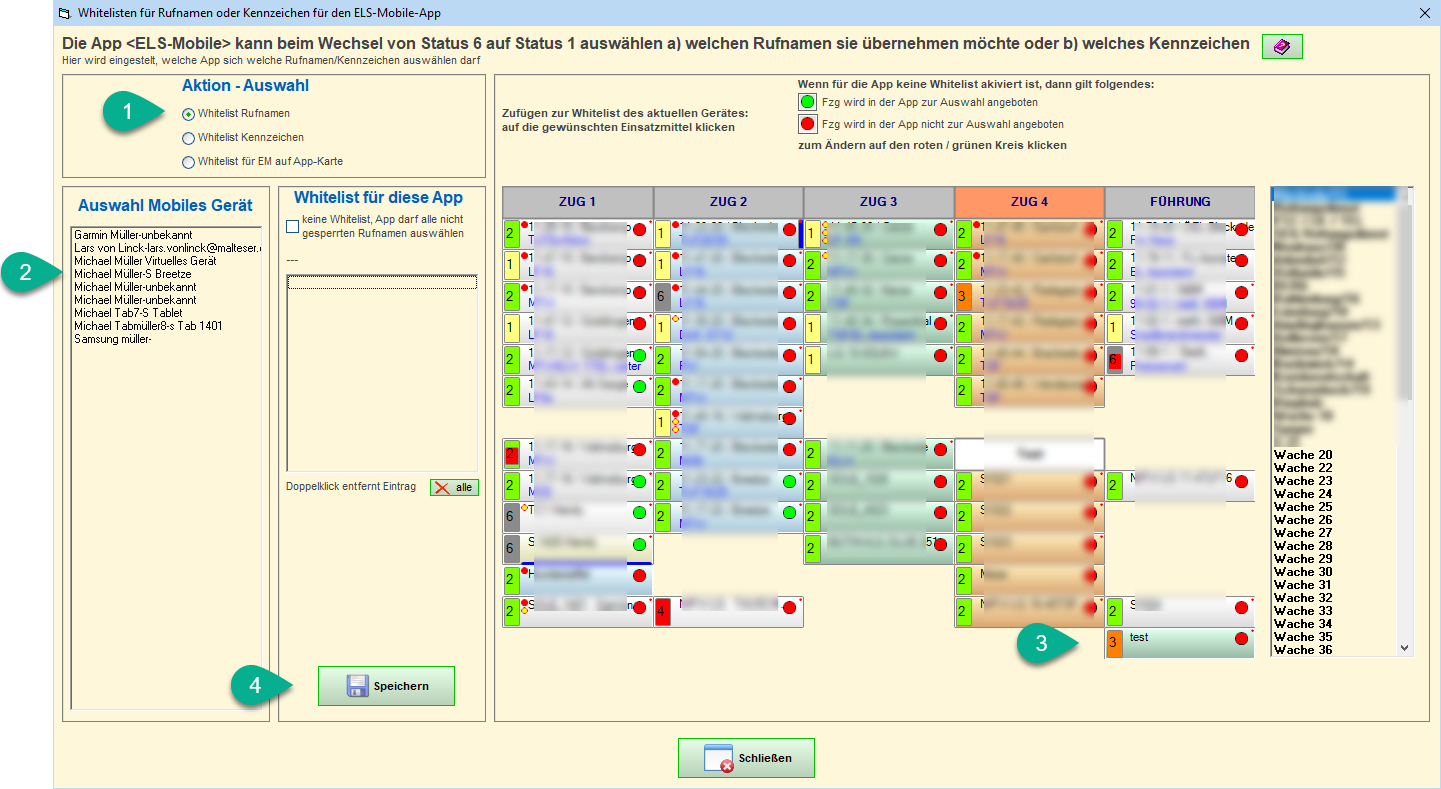Screen dimensions: 1441x789
Task: Select the 'Whitelist Rufnamen' radio button
Action: pos(188,114)
